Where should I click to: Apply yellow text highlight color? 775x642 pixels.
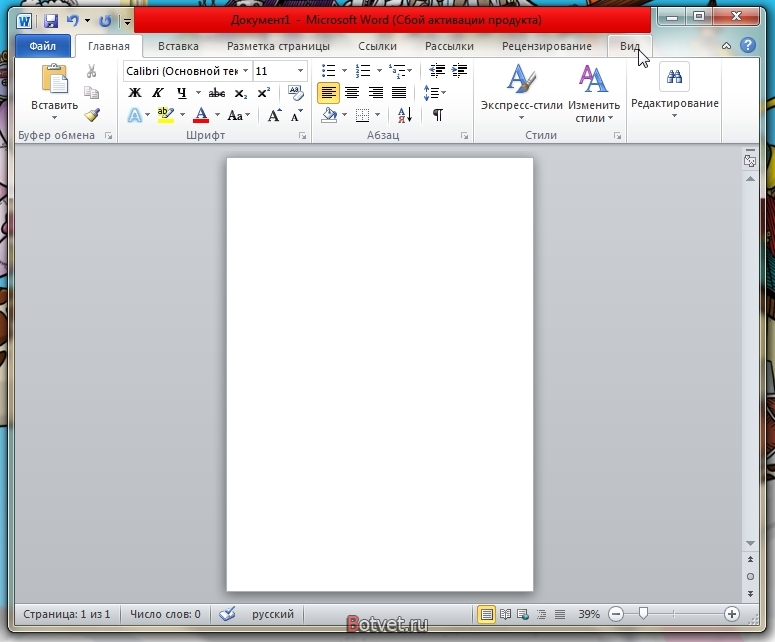click(x=166, y=115)
